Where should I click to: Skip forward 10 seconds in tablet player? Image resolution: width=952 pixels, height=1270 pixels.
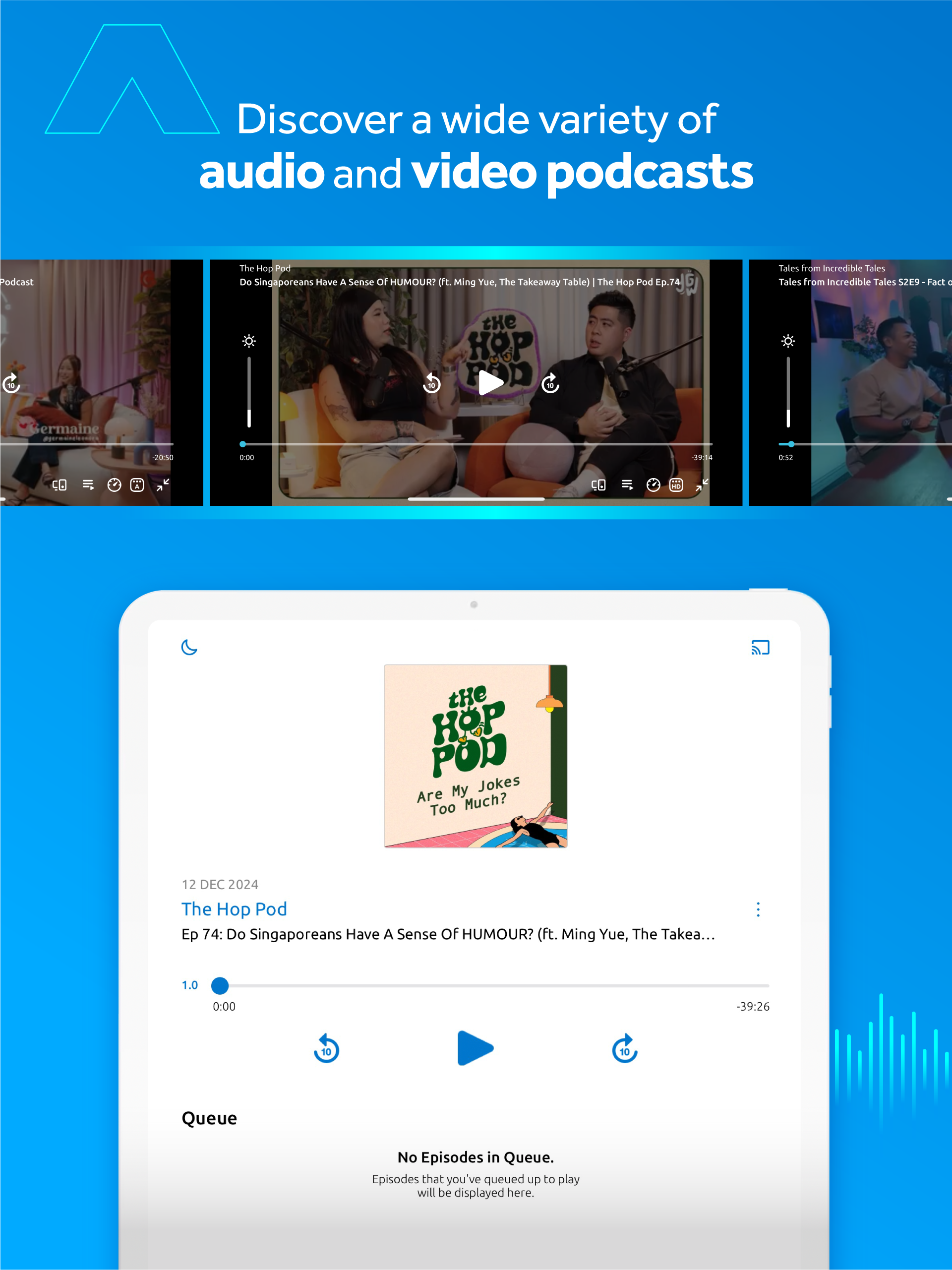(x=625, y=1048)
